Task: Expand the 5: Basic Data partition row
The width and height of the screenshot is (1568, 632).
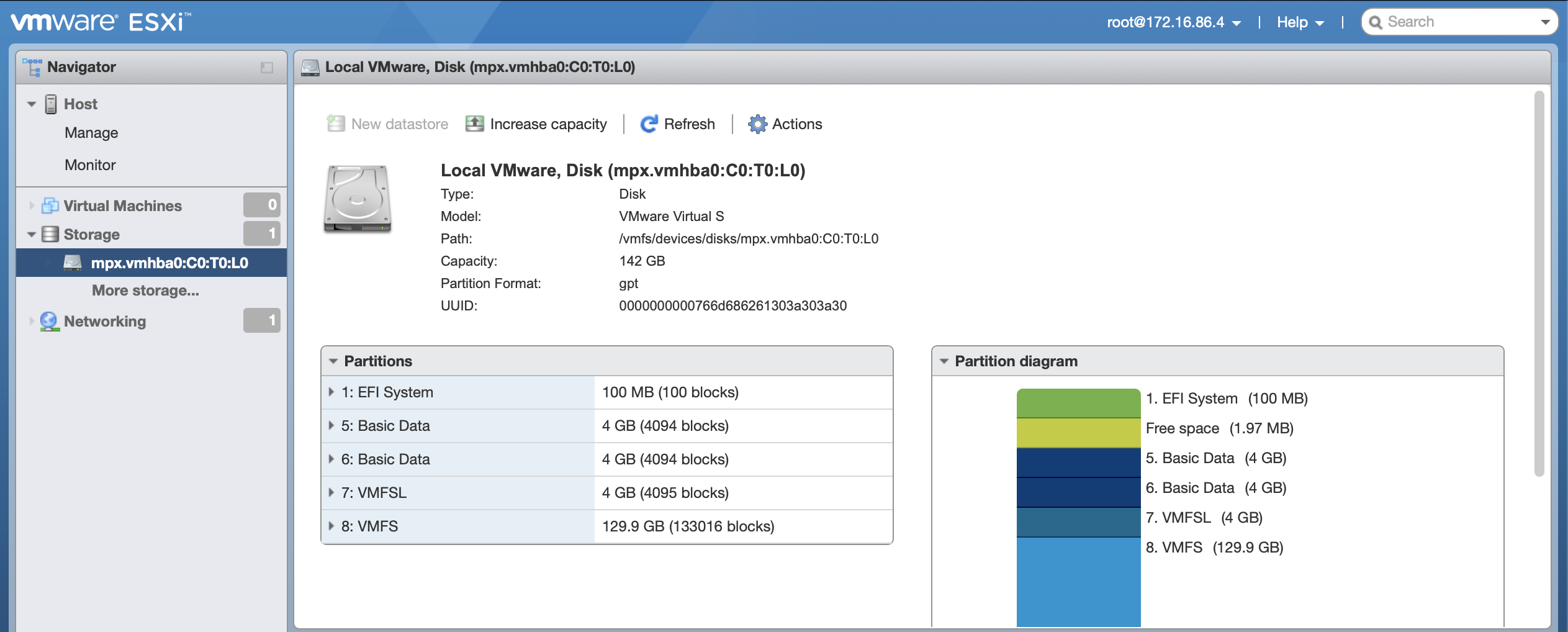Action: pyautogui.click(x=331, y=426)
